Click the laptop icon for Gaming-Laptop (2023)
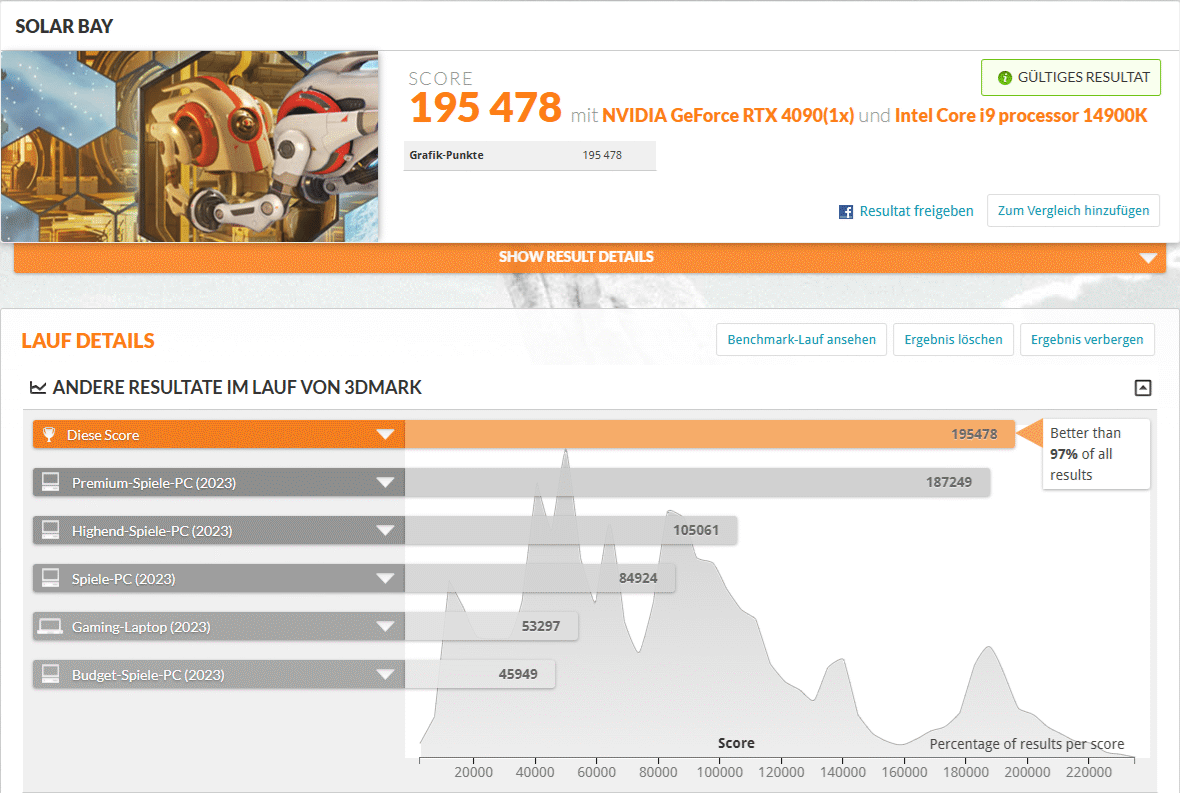The width and height of the screenshot is (1180, 793). pyautogui.click(x=50, y=627)
